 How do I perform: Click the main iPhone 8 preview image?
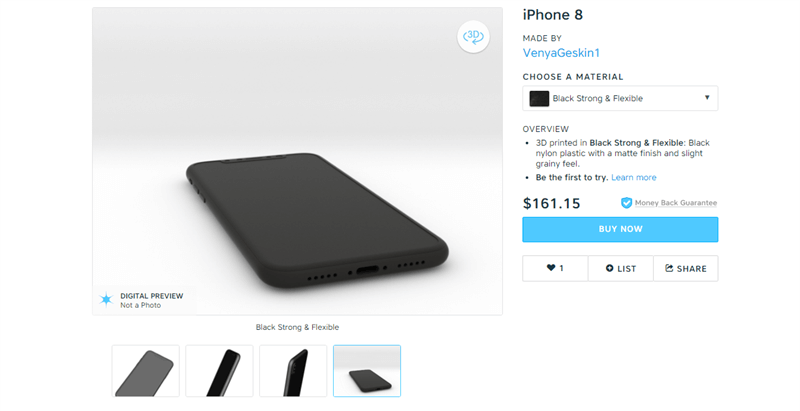pos(297,161)
